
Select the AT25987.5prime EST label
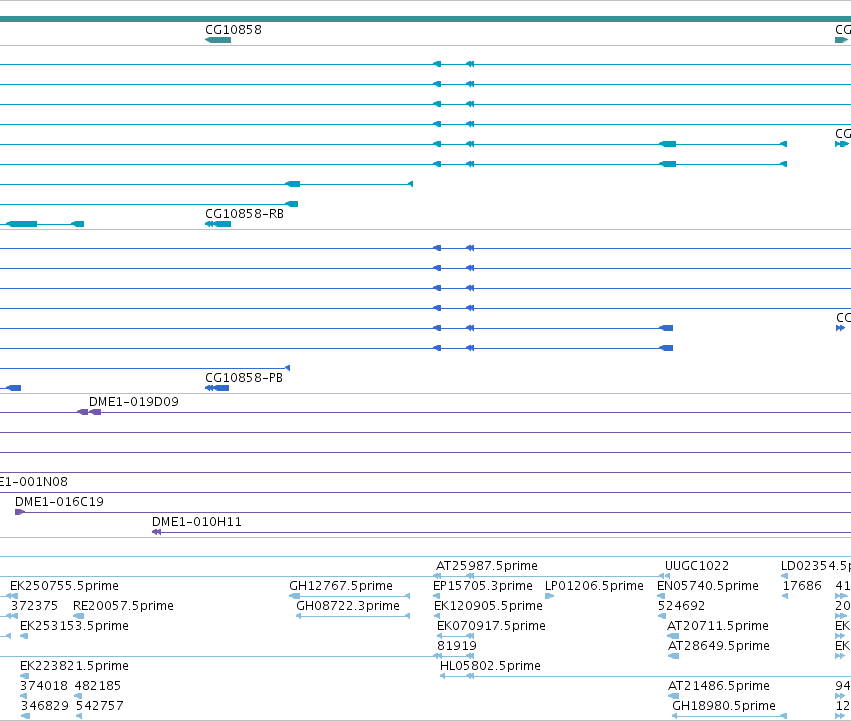pyautogui.click(x=487, y=566)
